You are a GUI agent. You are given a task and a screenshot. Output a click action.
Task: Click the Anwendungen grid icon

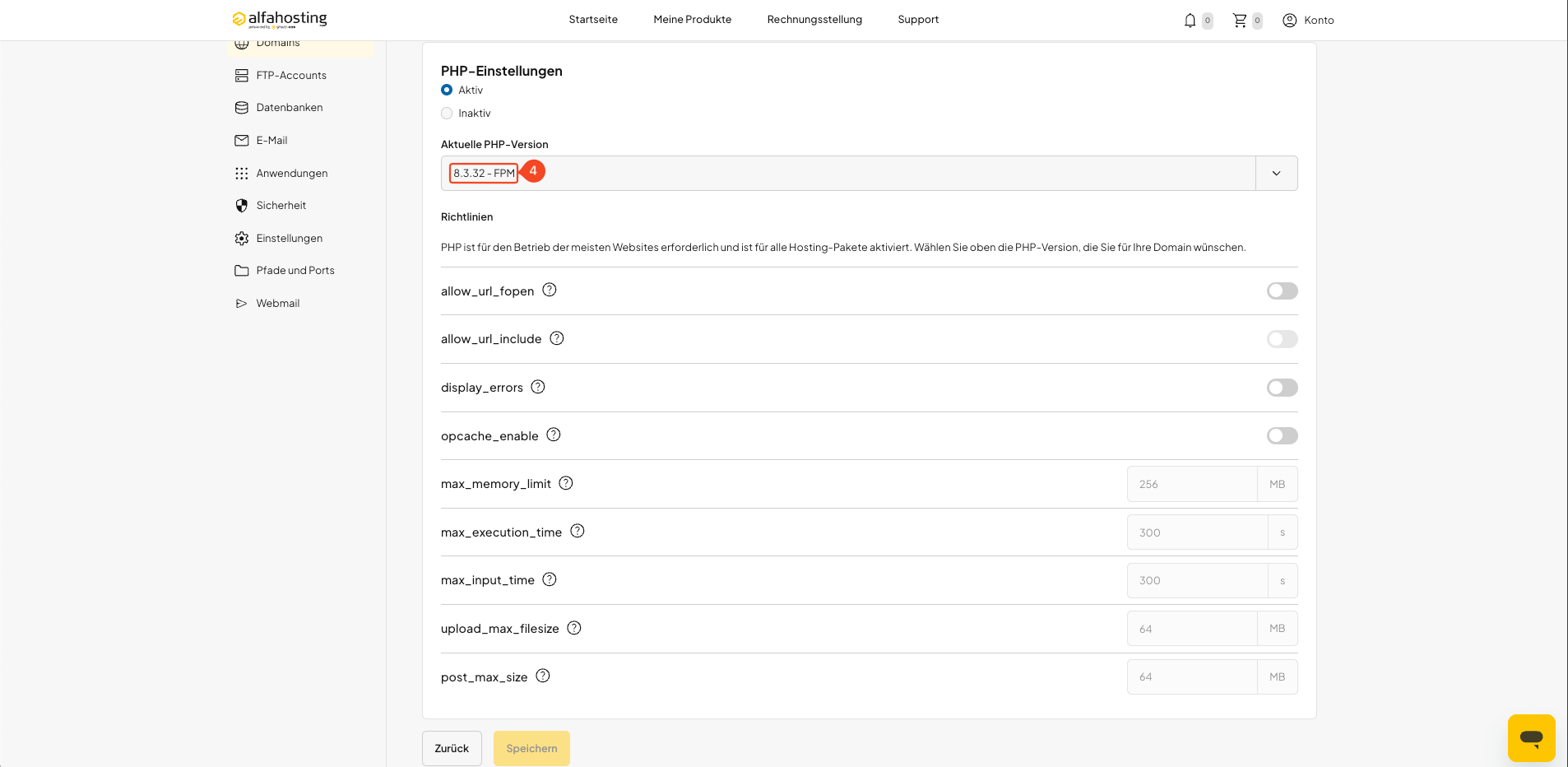coord(241,173)
